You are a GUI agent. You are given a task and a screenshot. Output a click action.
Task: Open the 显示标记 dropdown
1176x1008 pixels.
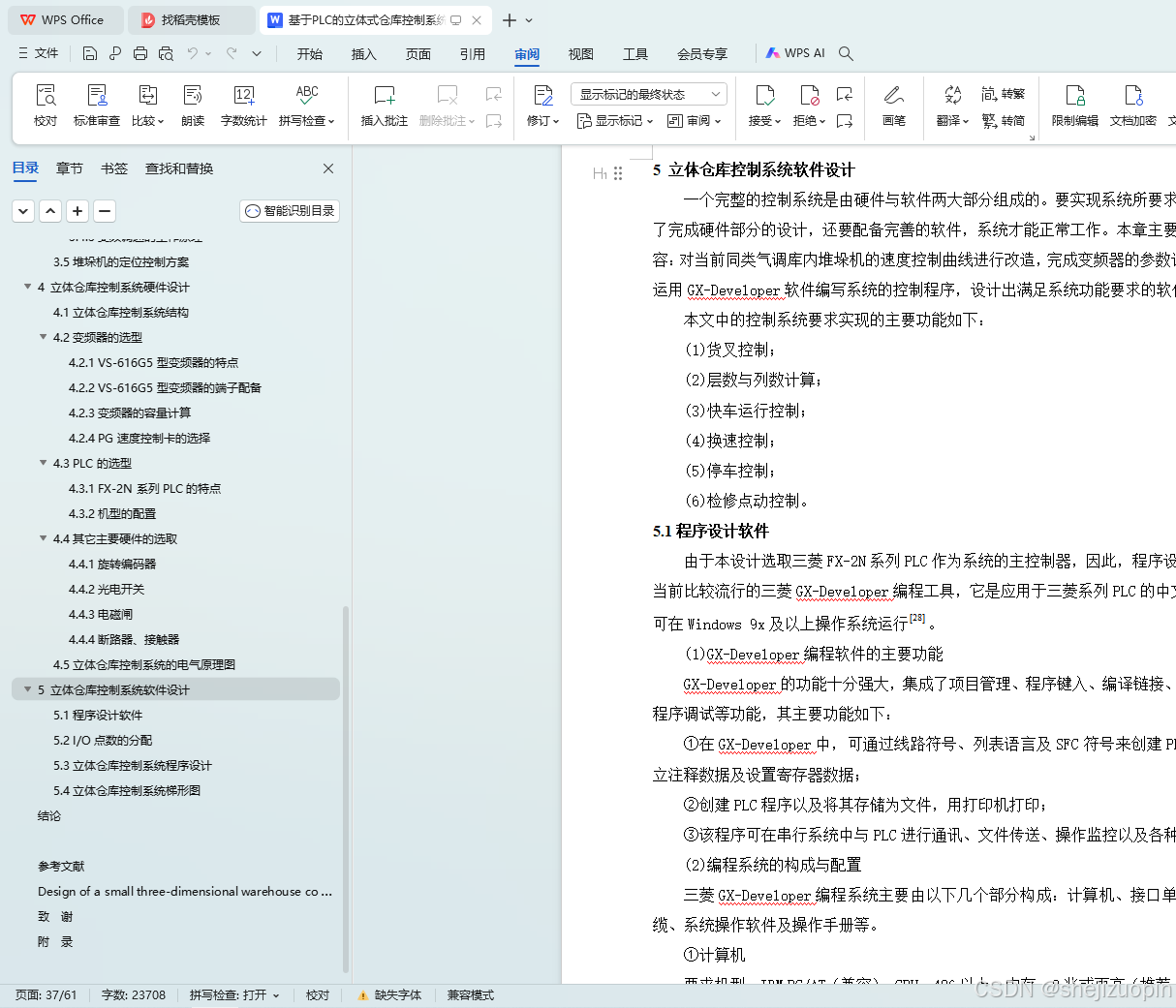click(x=615, y=121)
